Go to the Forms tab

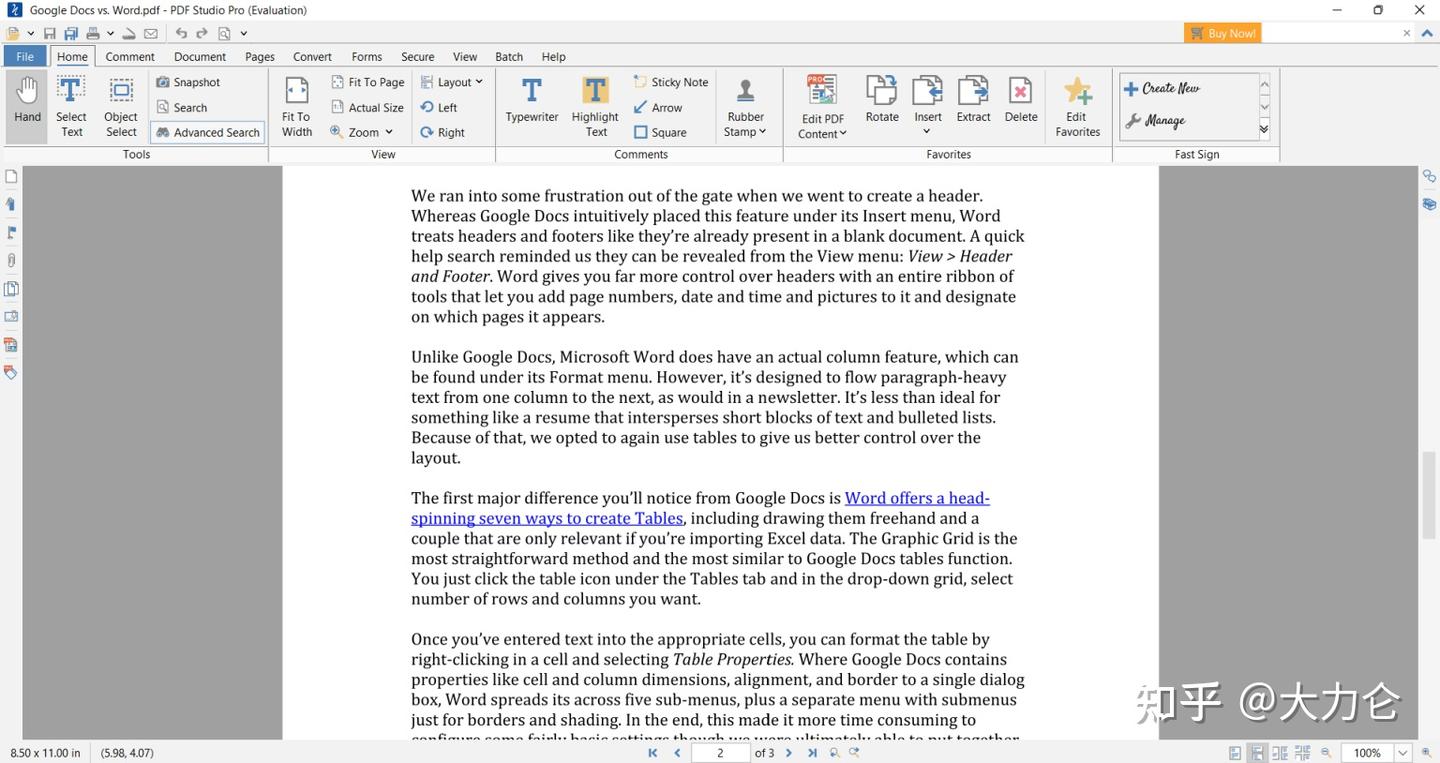(x=367, y=56)
